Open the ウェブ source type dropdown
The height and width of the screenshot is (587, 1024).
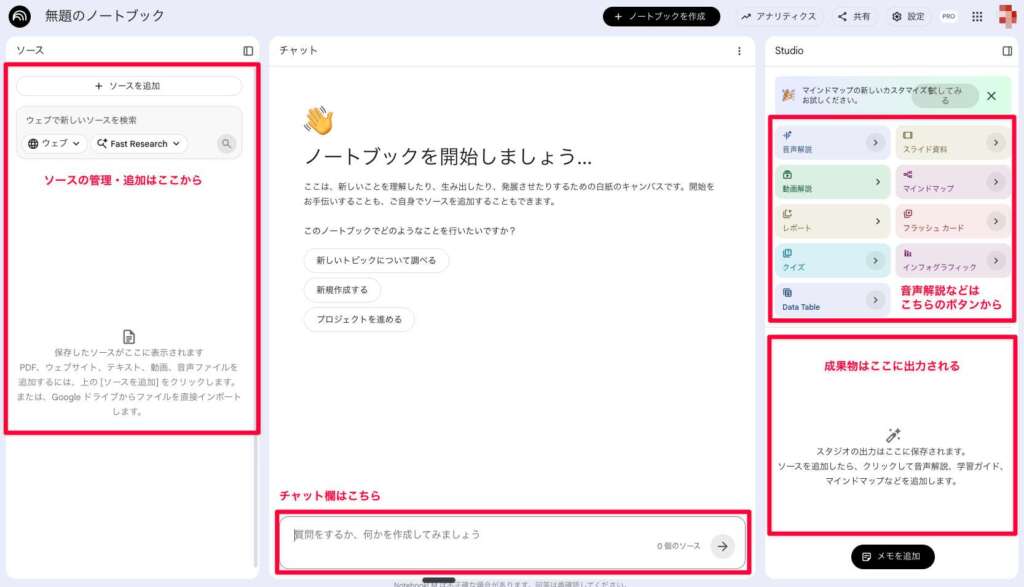[54, 144]
